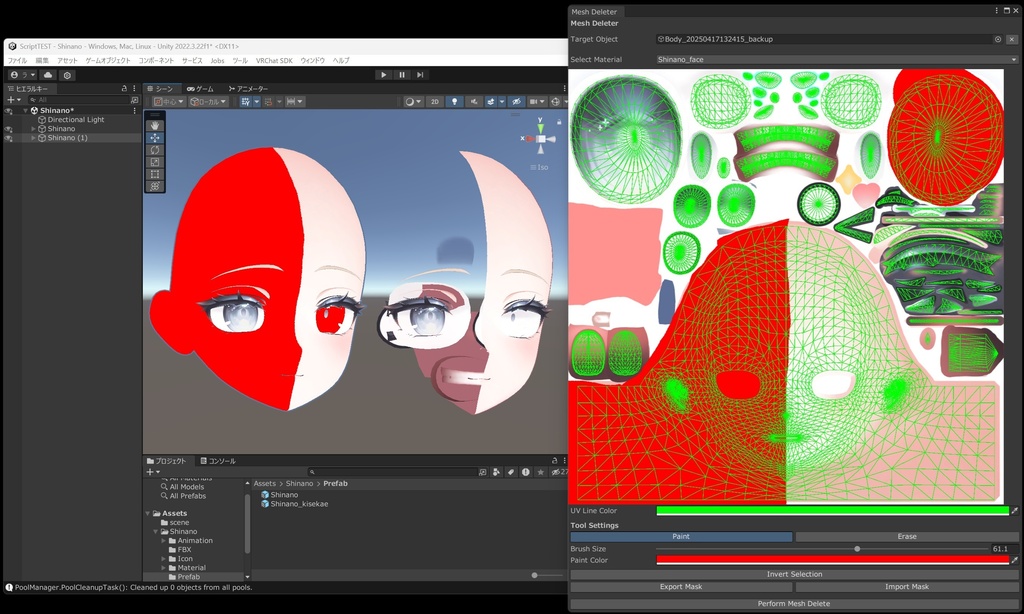Toggle Hierarchy panel lock
Viewport: 1024px width, 614px height.
pyautogui.click(x=124, y=88)
